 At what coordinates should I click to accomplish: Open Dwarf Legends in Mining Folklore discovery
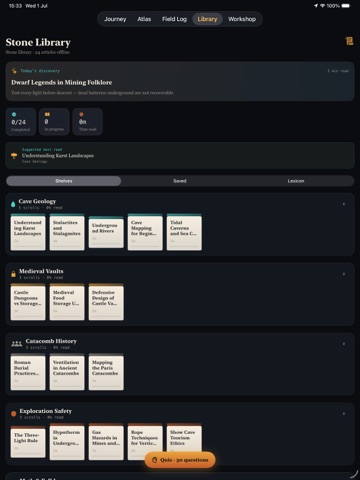(180, 81)
